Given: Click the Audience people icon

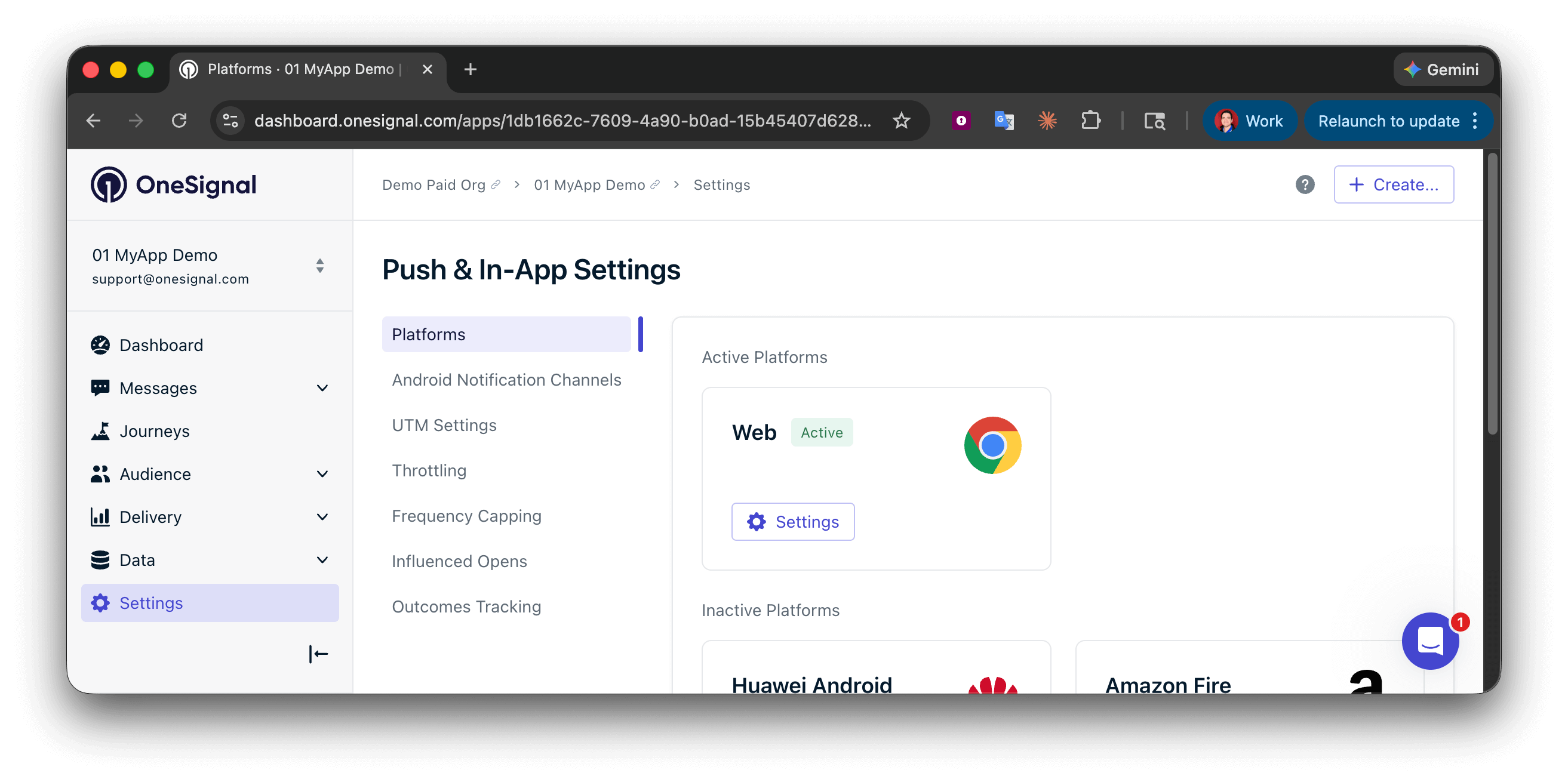Looking at the screenshot, I should (100, 473).
